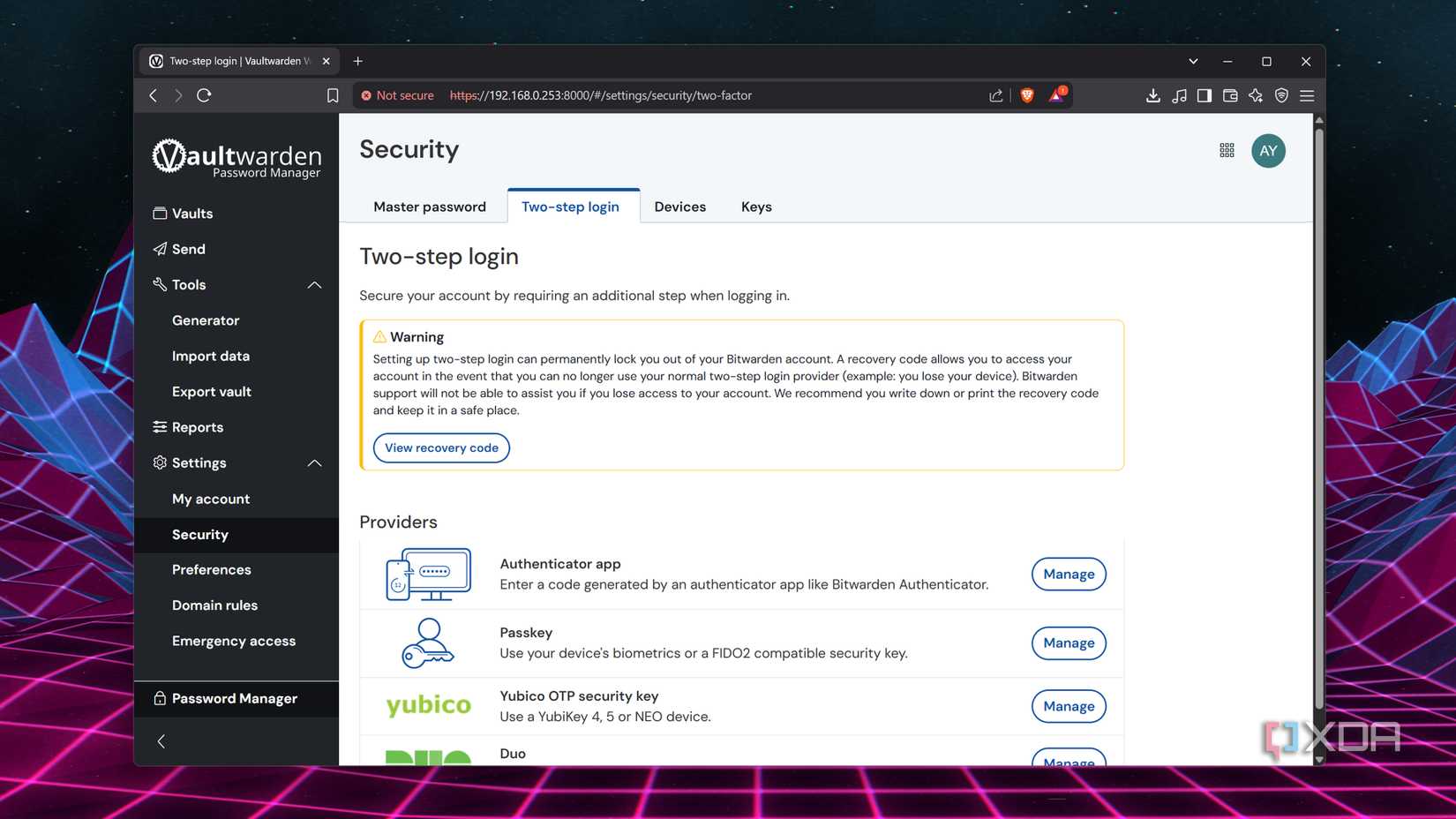
Task: Collapse the Settings section chevron
Action: (314, 463)
